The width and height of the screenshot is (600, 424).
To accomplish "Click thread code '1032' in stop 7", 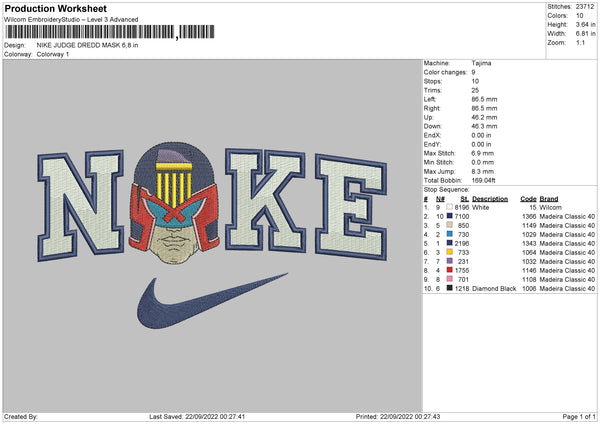I will [x=529, y=261].
